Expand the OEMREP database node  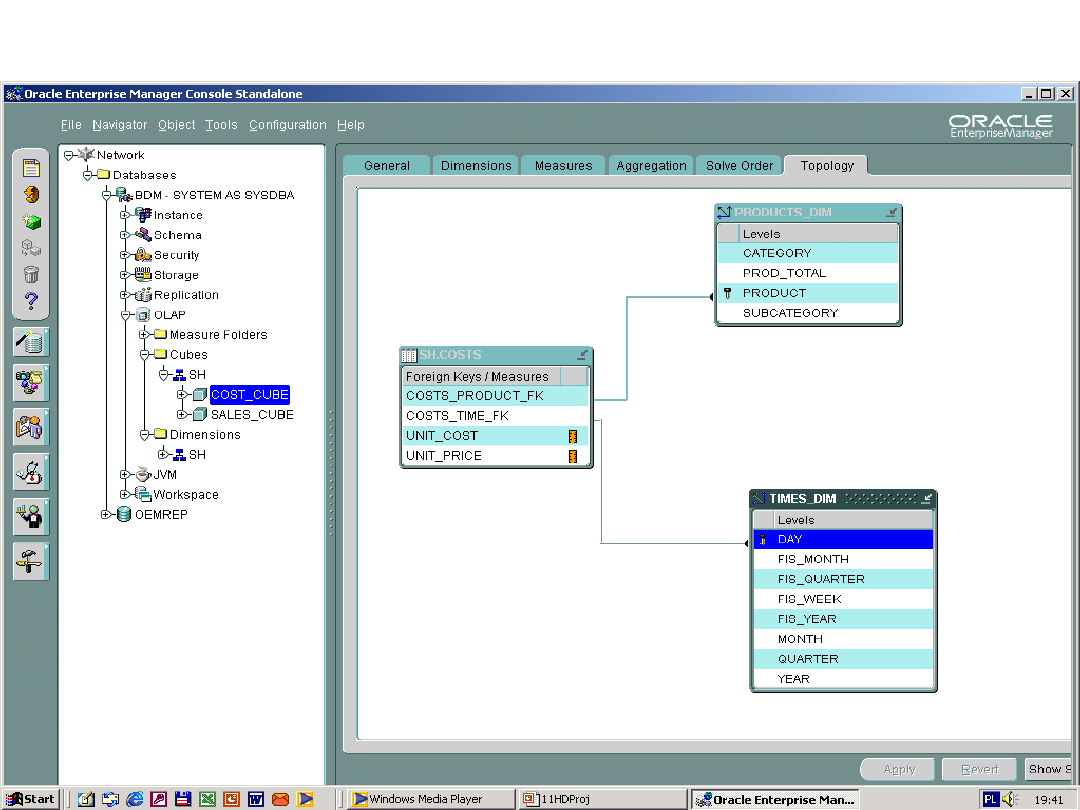[107, 515]
